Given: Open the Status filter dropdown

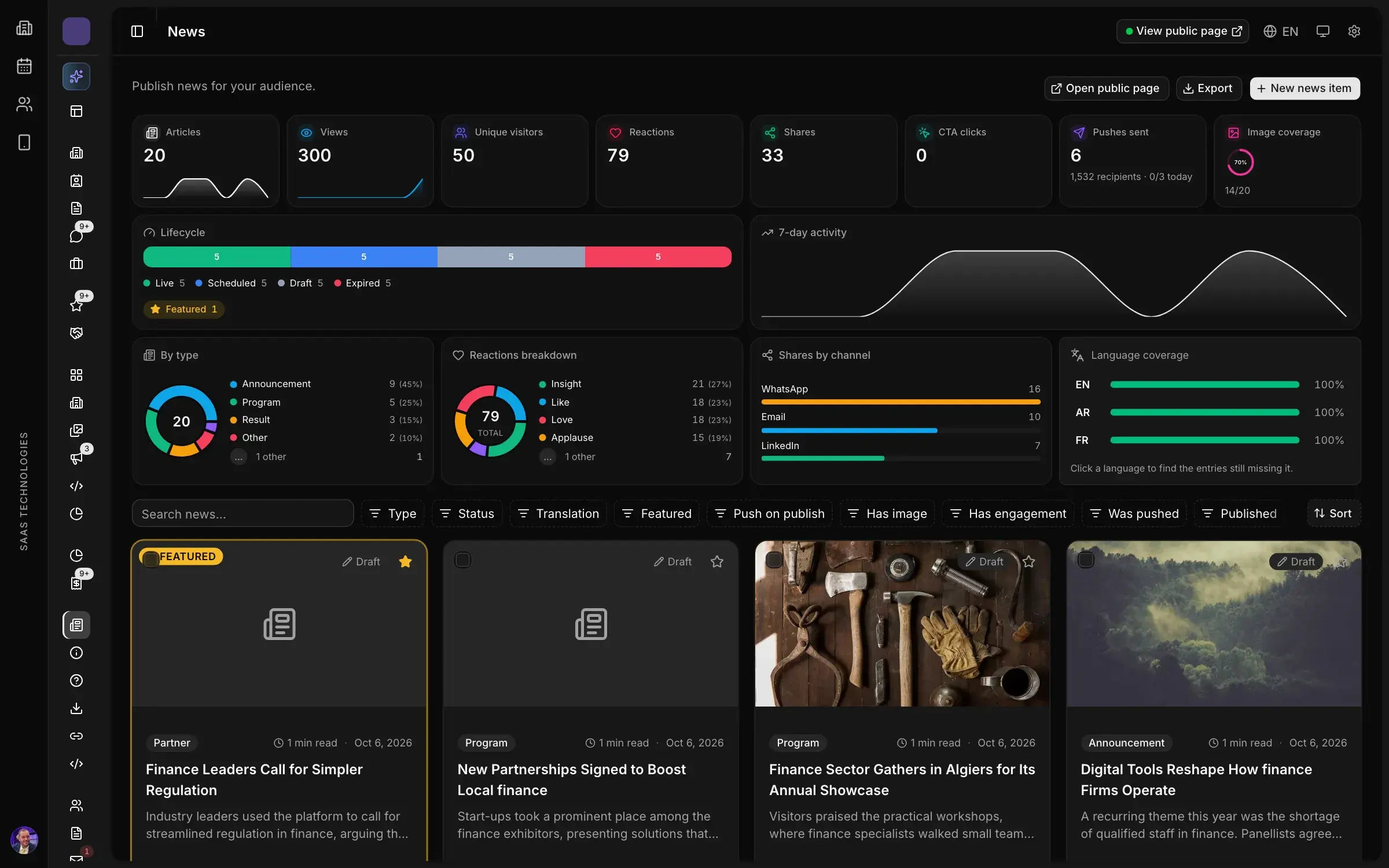Looking at the screenshot, I should pyautogui.click(x=467, y=513).
